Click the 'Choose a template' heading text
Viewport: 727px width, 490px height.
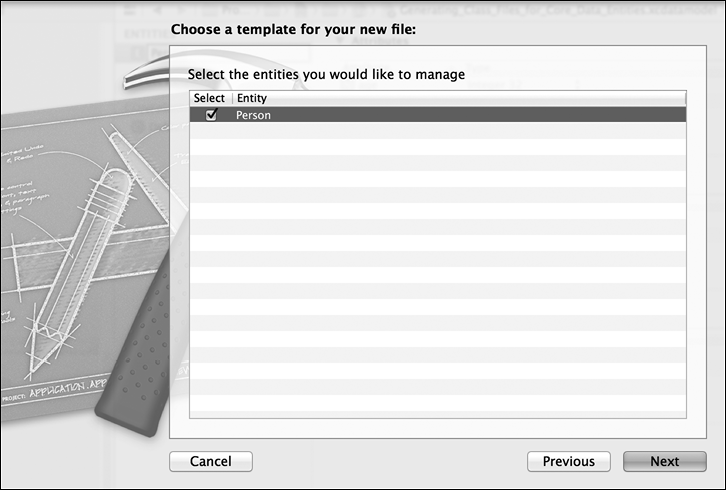[293, 30]
